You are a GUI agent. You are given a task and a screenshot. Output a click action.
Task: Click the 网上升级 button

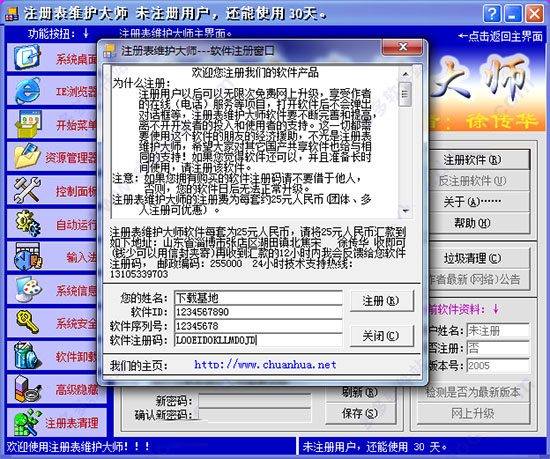[x=473, y=414]
